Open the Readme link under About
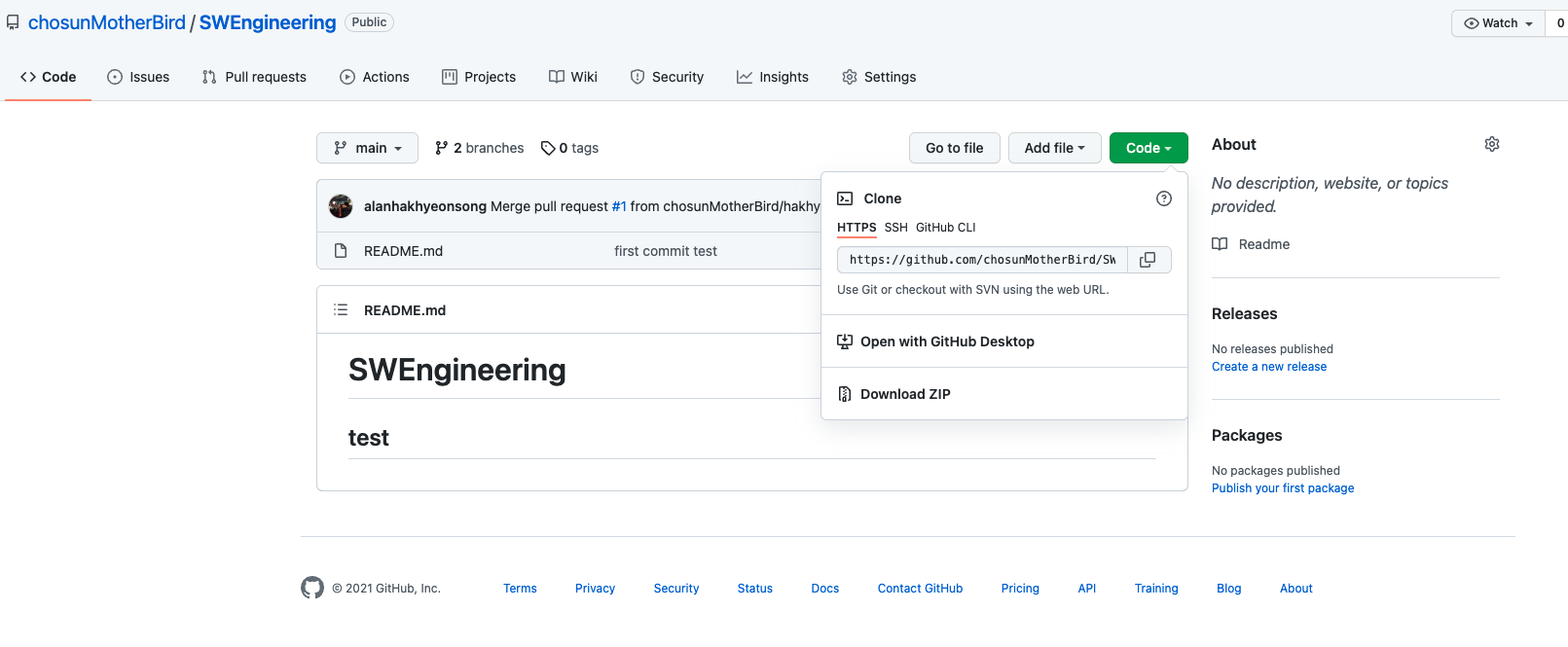The height and width of the screenshot is (647, 1568). pyautogui.click(x=1251, y=244)
